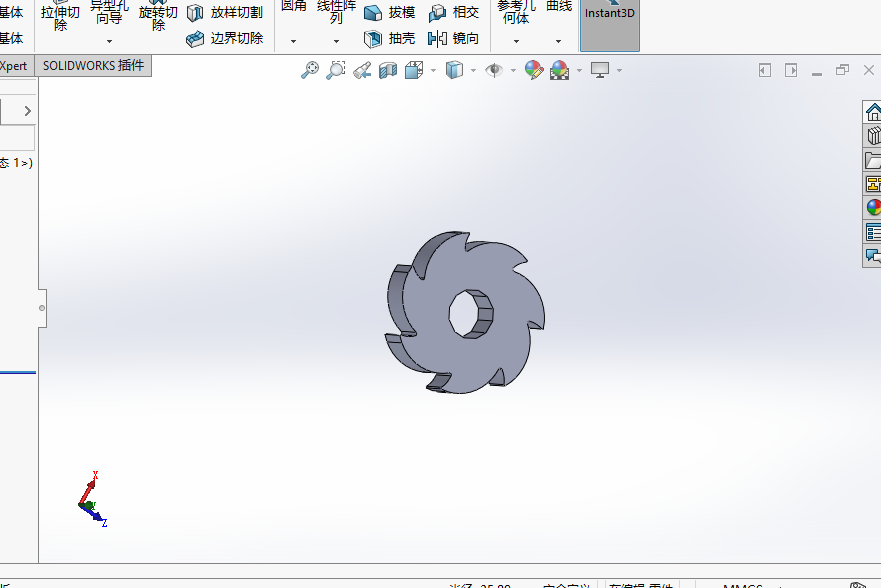The image size is (881, 588).
Task: Open the SOLIDWORKS 插件 tab
Action: [93, 66]
